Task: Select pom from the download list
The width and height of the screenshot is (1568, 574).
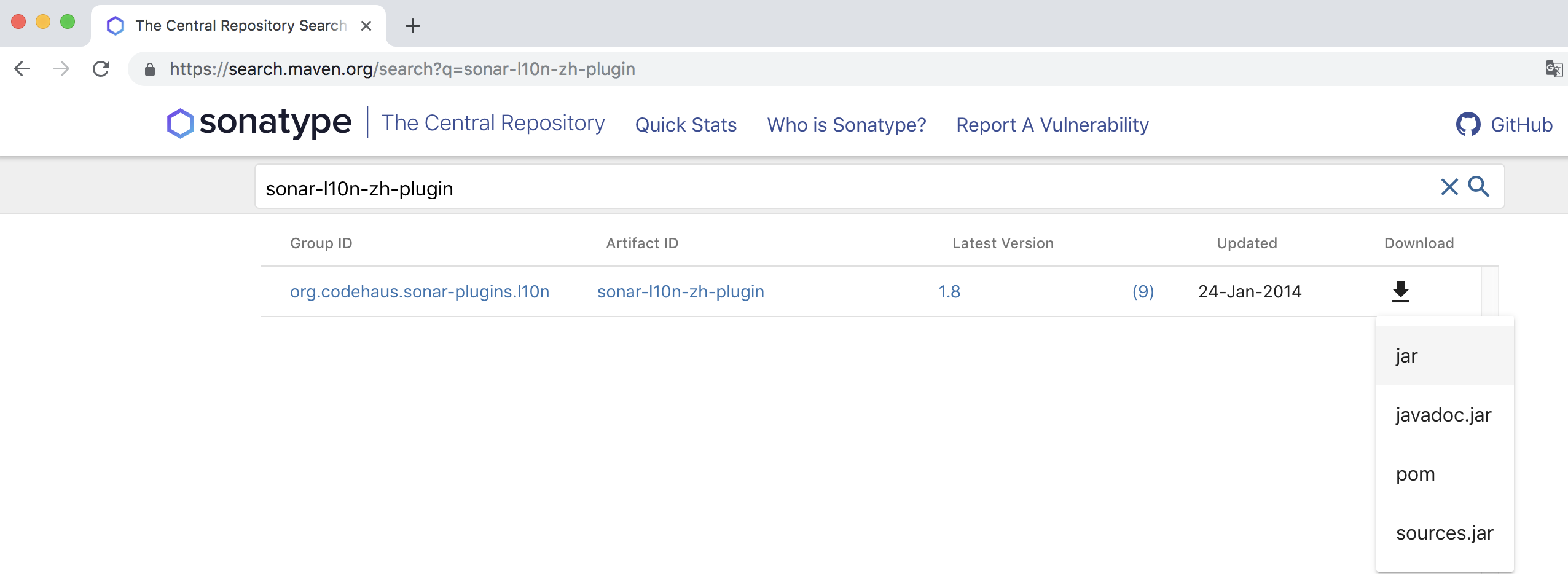Action: click(1415, 474)
